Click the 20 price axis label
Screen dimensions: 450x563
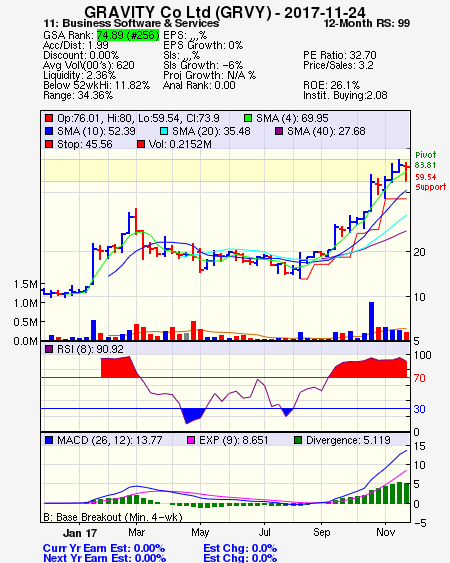point(419,252)
